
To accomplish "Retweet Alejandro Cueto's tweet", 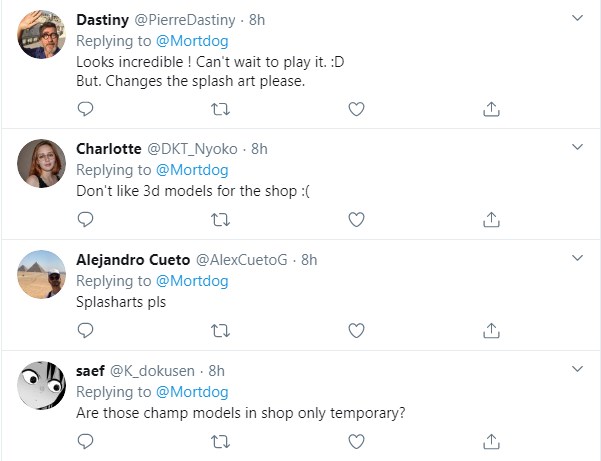I will click(220, 330).
